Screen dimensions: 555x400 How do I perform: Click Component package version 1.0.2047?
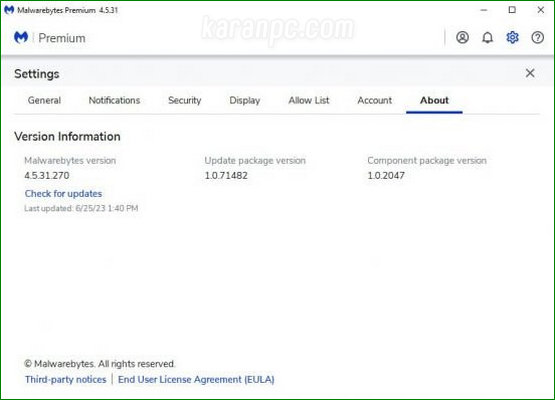(386, 176)
